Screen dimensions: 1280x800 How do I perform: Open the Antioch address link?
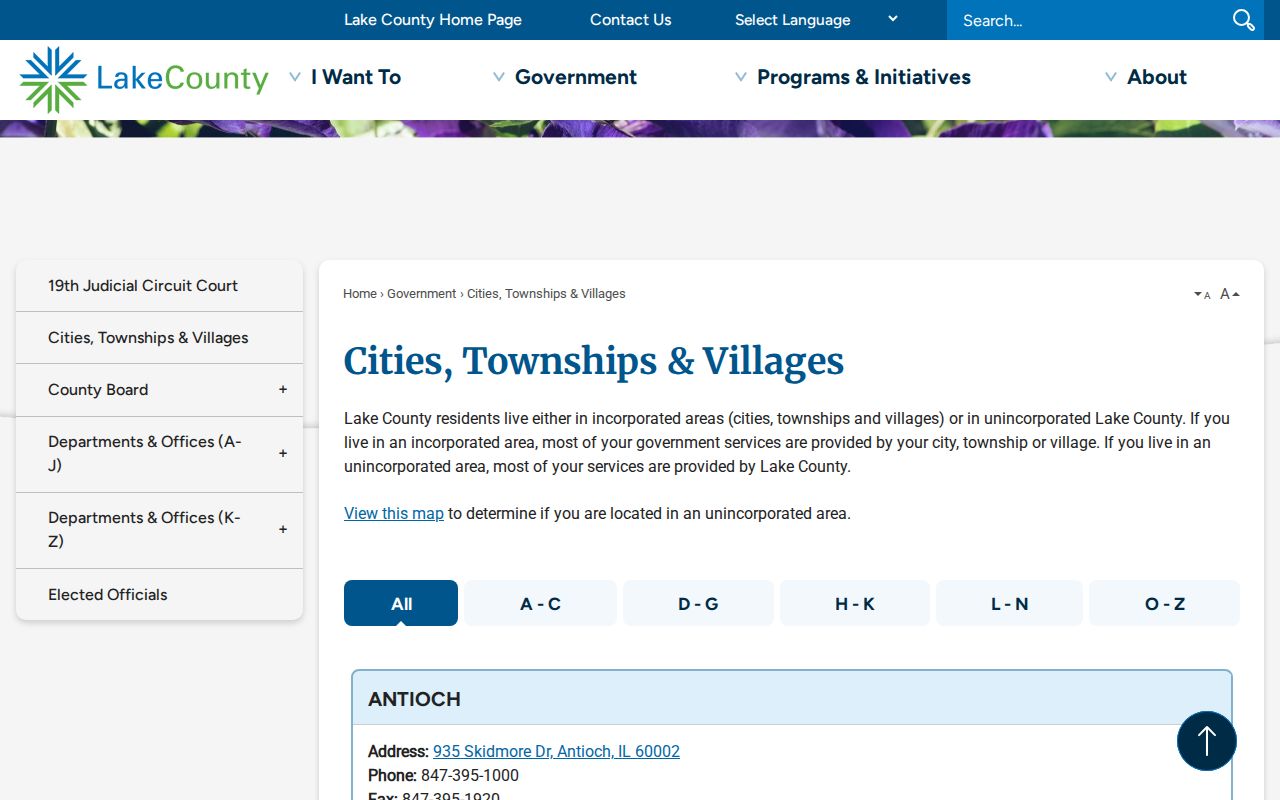tap(556, 751)
